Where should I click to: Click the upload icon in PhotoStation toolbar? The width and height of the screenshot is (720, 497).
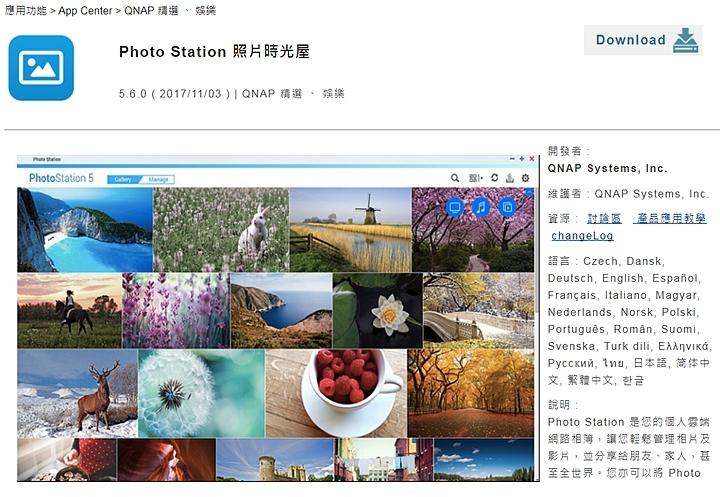pos(510,178)
